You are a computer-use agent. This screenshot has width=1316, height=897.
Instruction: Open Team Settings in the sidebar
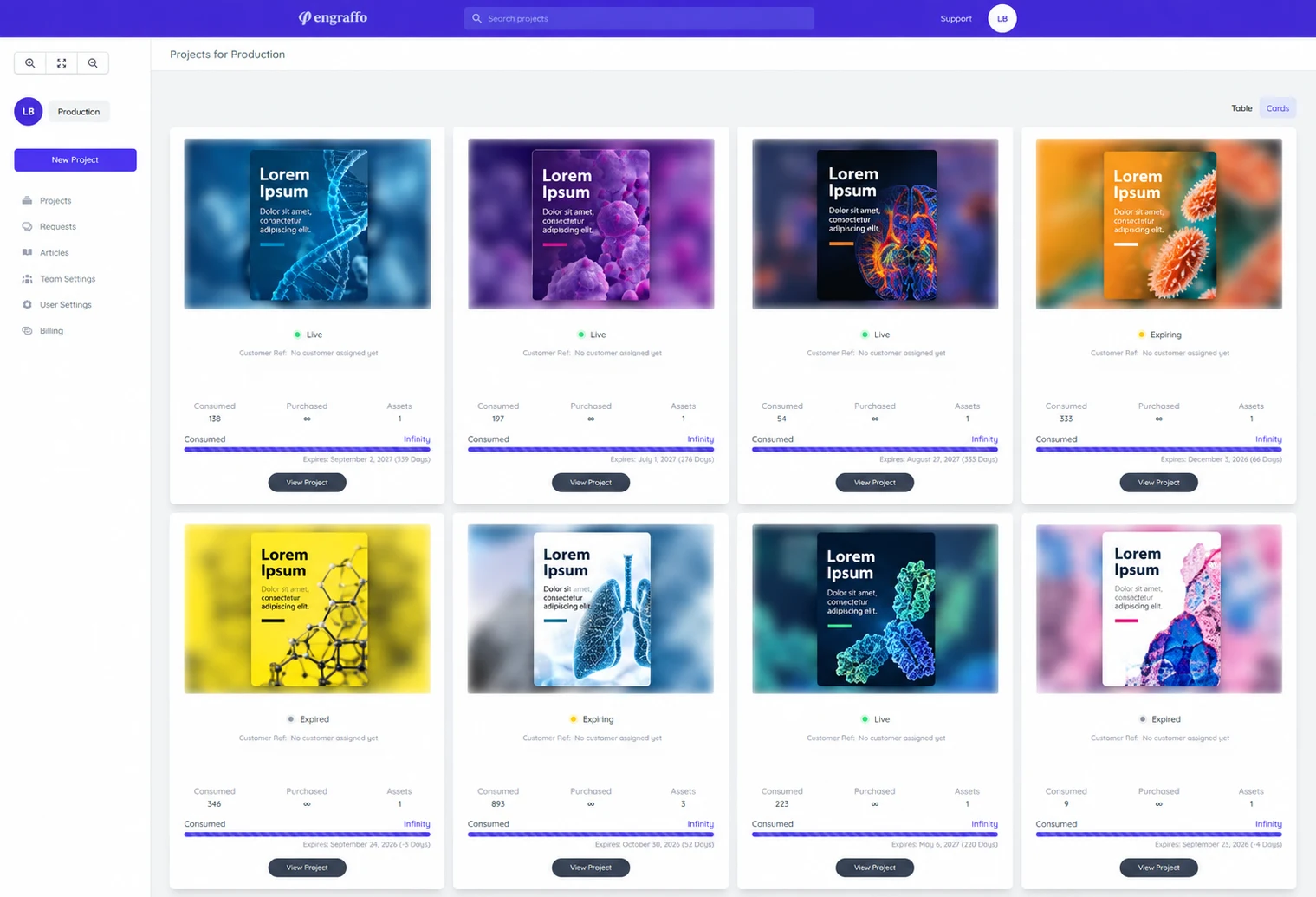click(x=68, y=278)
